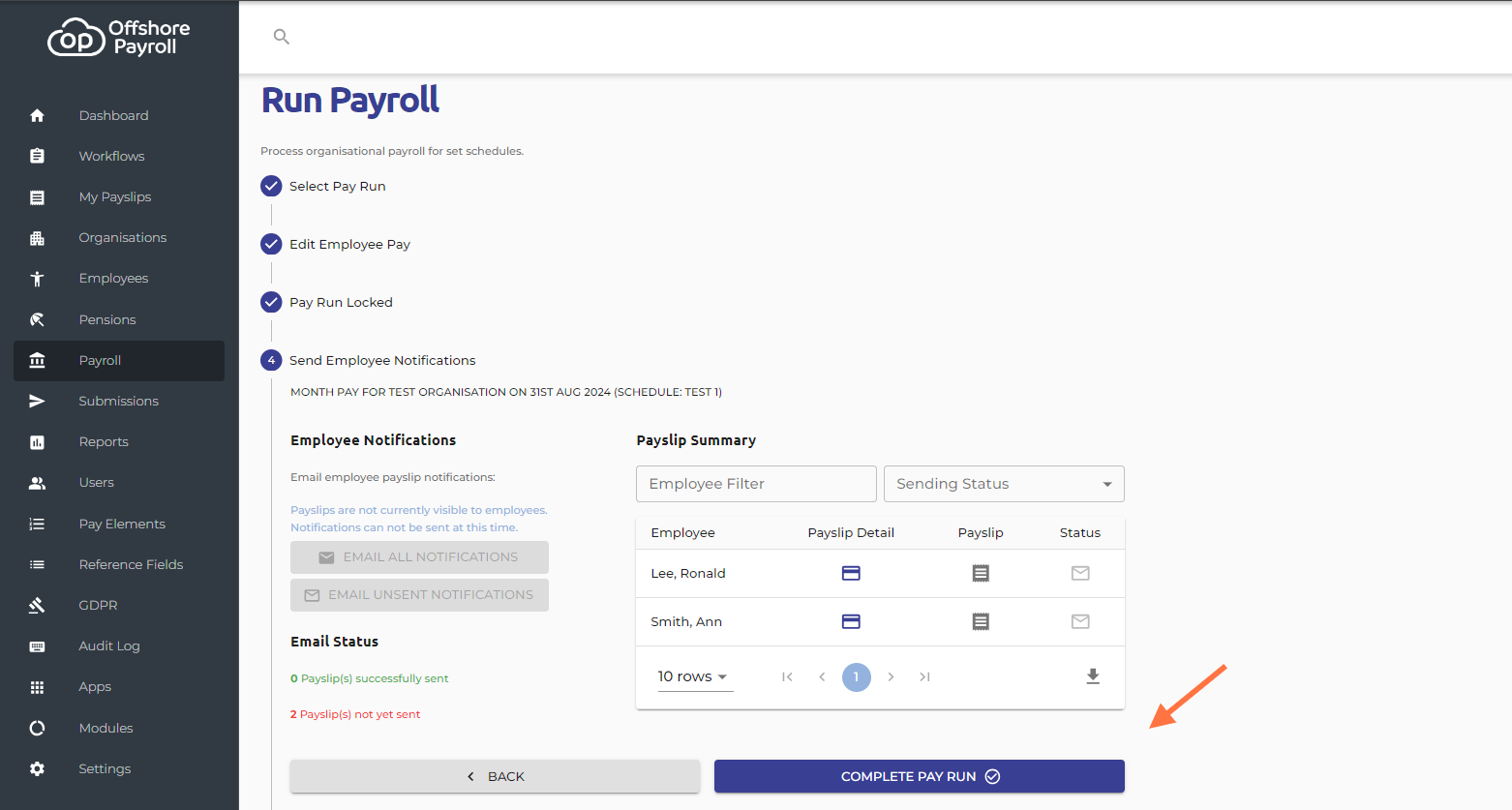The width and height of the screenshot is (1512, 810).
Task: Go to first page of payslip table
Action: point(787,676)
